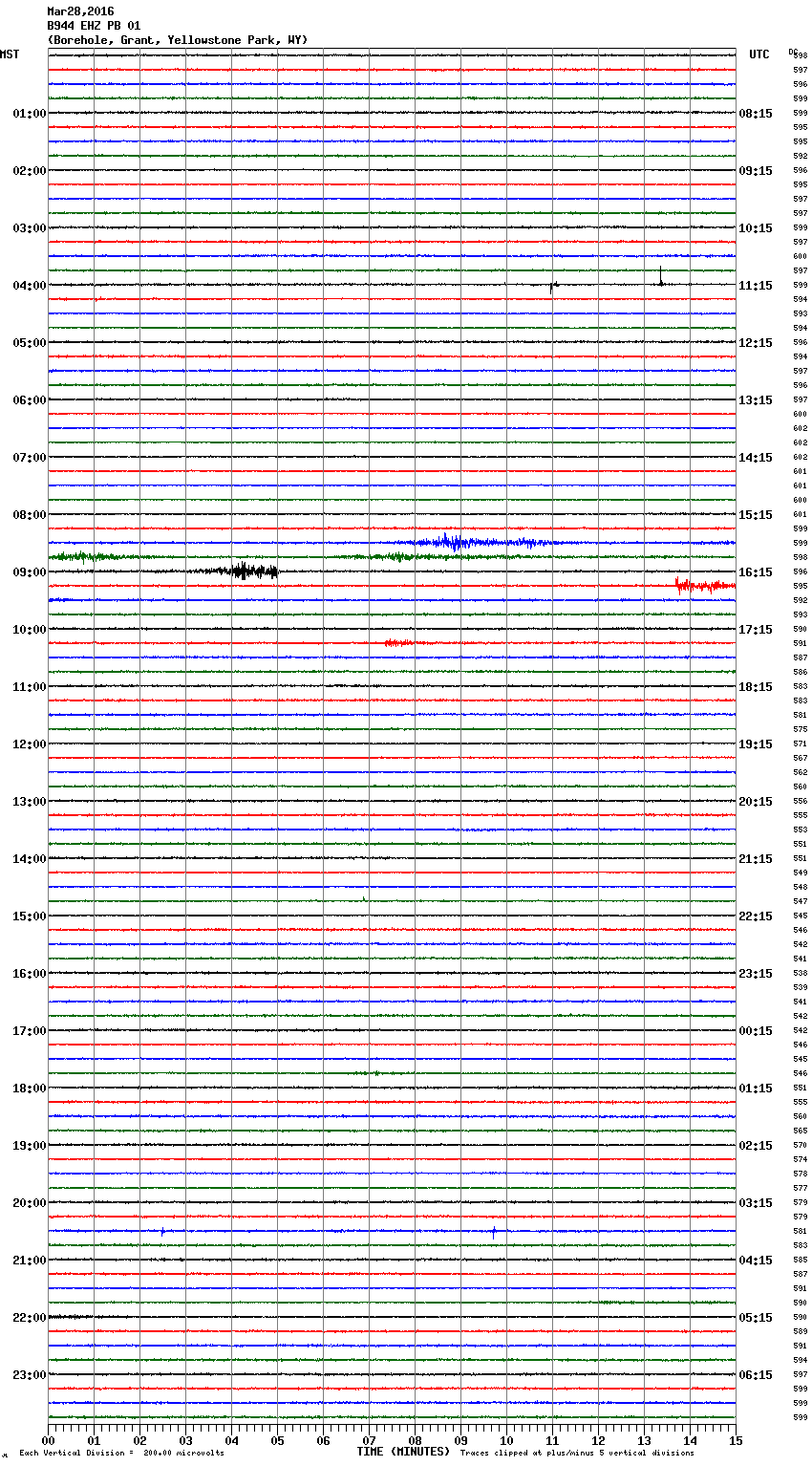Click the "21:15" UTC time label
Screen dimensions: 812x1466
point(756,859)
